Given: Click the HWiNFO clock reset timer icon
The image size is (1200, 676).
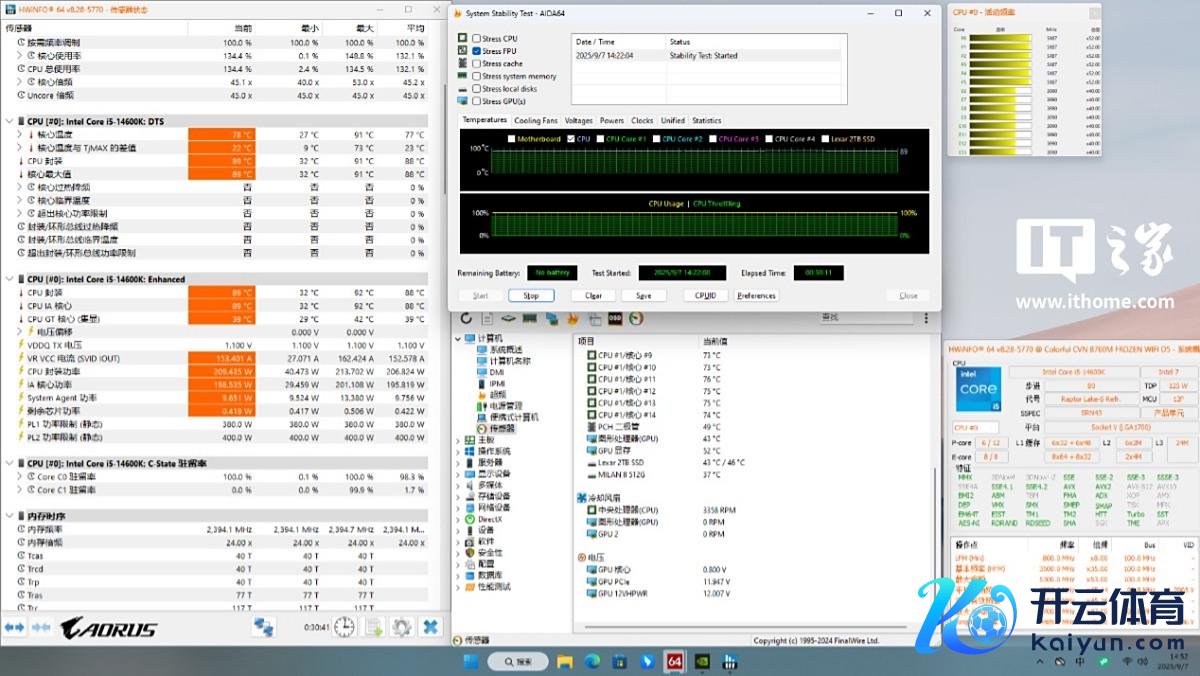Looking at the screenshot, I should [x=344, y=627].
